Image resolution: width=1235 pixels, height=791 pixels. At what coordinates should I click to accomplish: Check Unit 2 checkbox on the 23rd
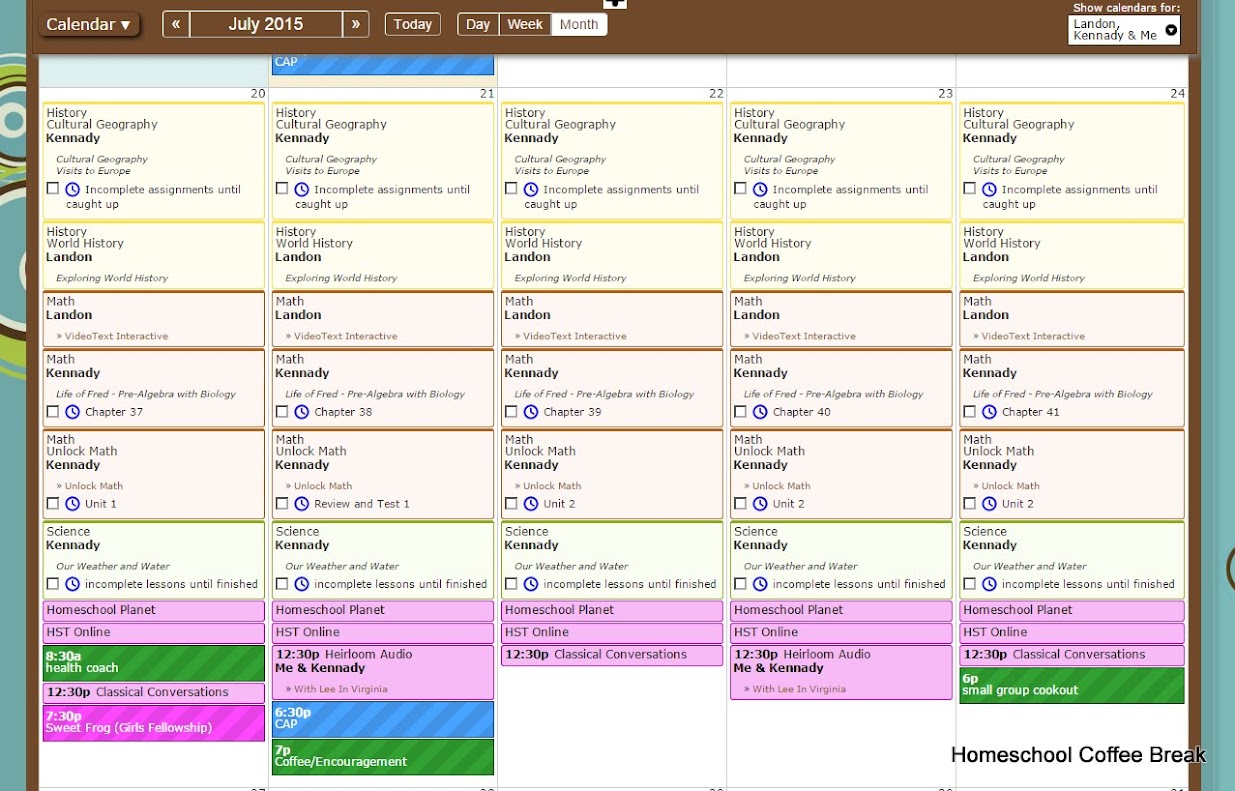click(x=740, y=504)
